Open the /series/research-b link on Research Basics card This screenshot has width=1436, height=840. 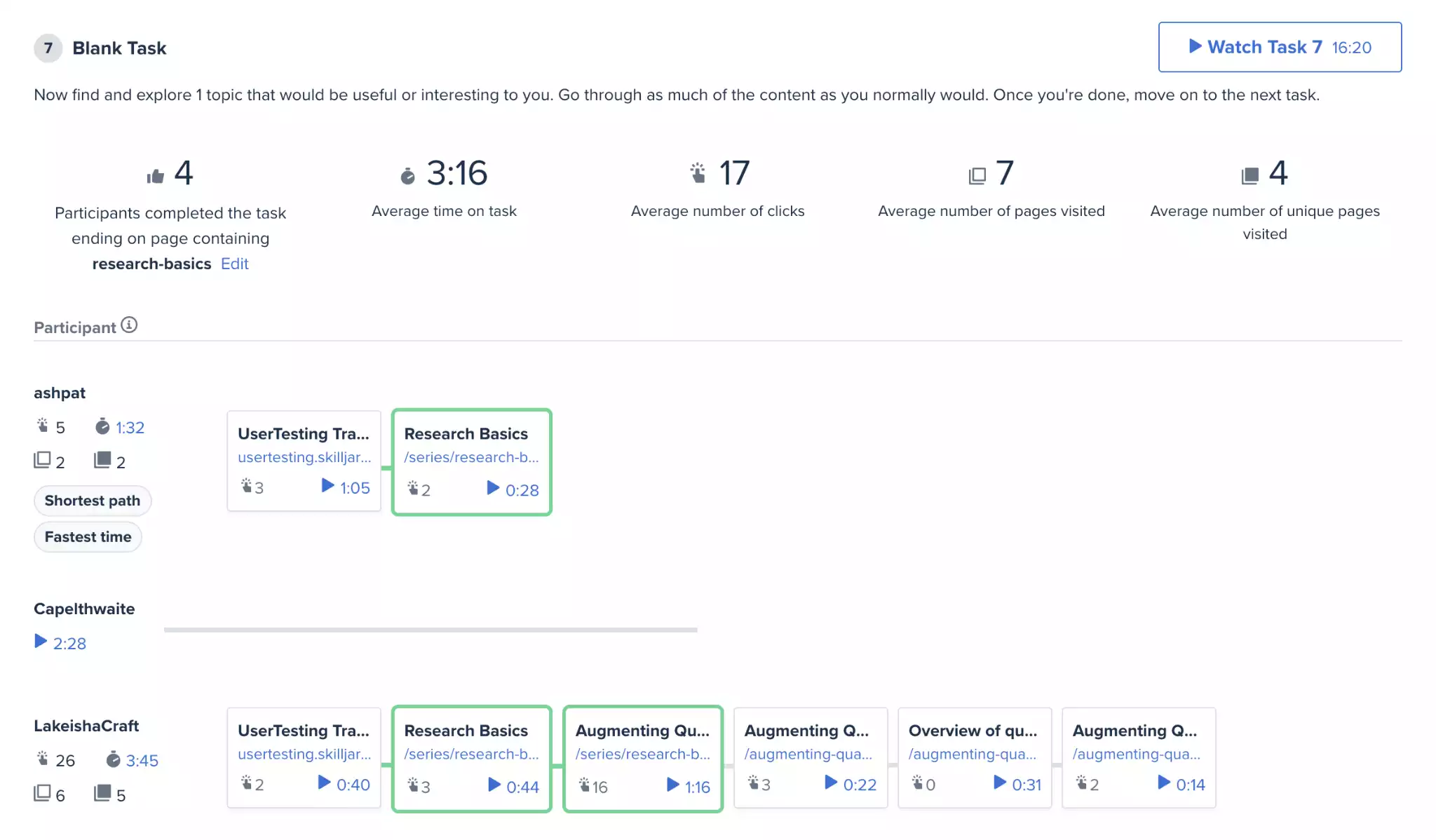coord(471,457)
